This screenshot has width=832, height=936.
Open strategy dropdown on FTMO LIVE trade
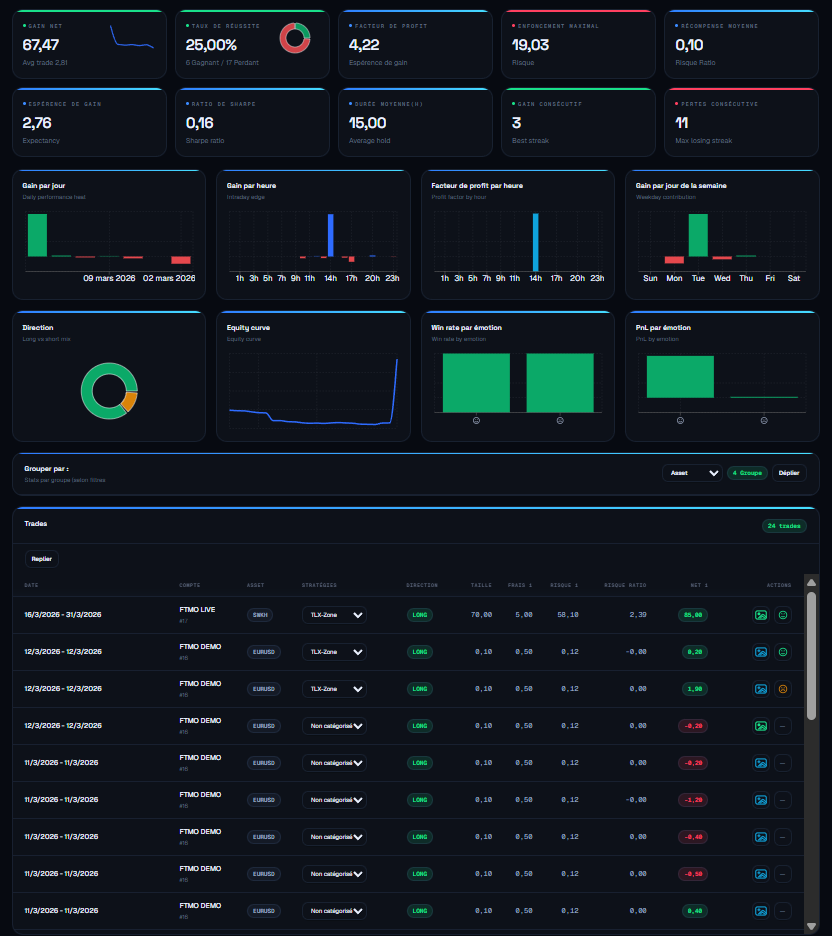click(334, 615)
